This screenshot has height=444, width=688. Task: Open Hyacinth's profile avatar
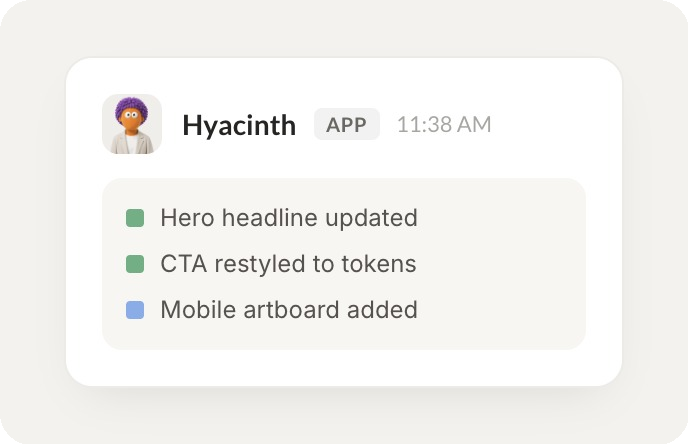point(132,124)
